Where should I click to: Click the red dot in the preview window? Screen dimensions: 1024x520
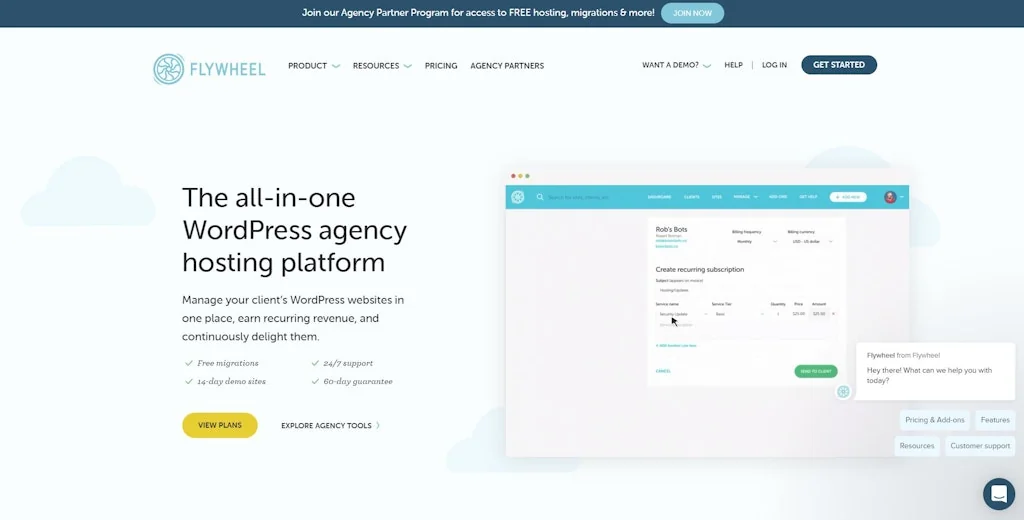[513, 176]
